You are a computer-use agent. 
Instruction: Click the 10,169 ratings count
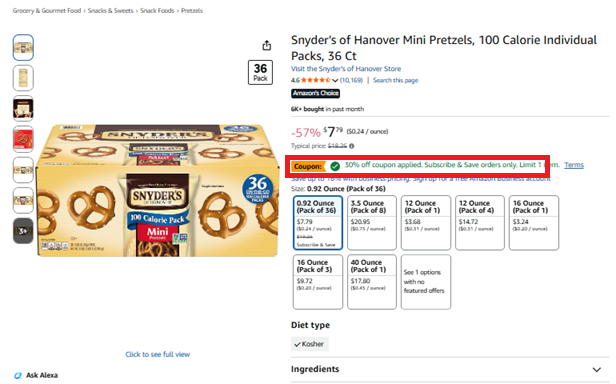tap(351, 80)
